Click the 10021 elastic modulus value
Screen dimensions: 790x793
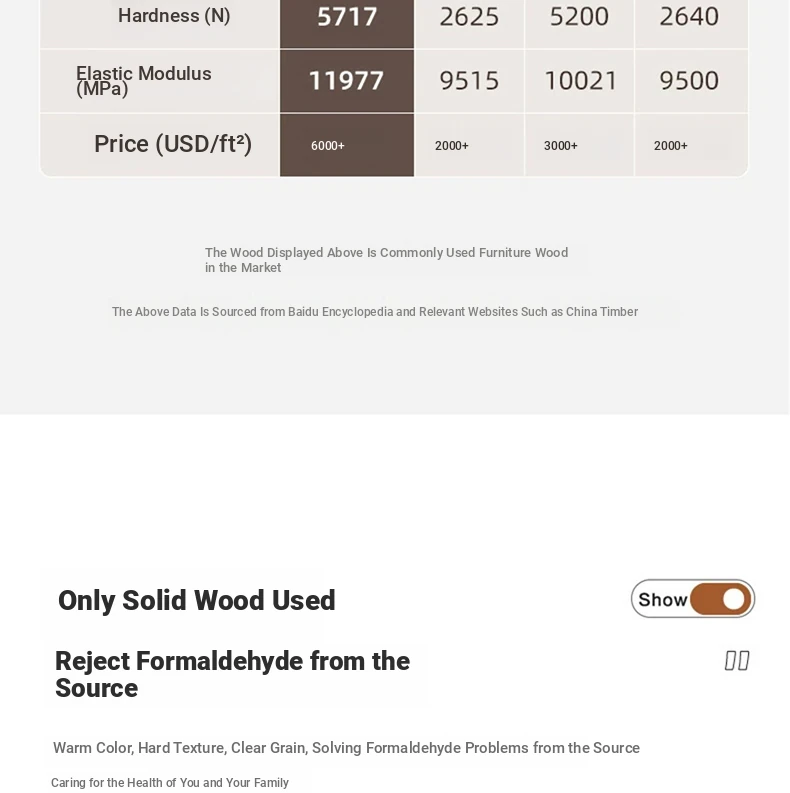point(581,81)
